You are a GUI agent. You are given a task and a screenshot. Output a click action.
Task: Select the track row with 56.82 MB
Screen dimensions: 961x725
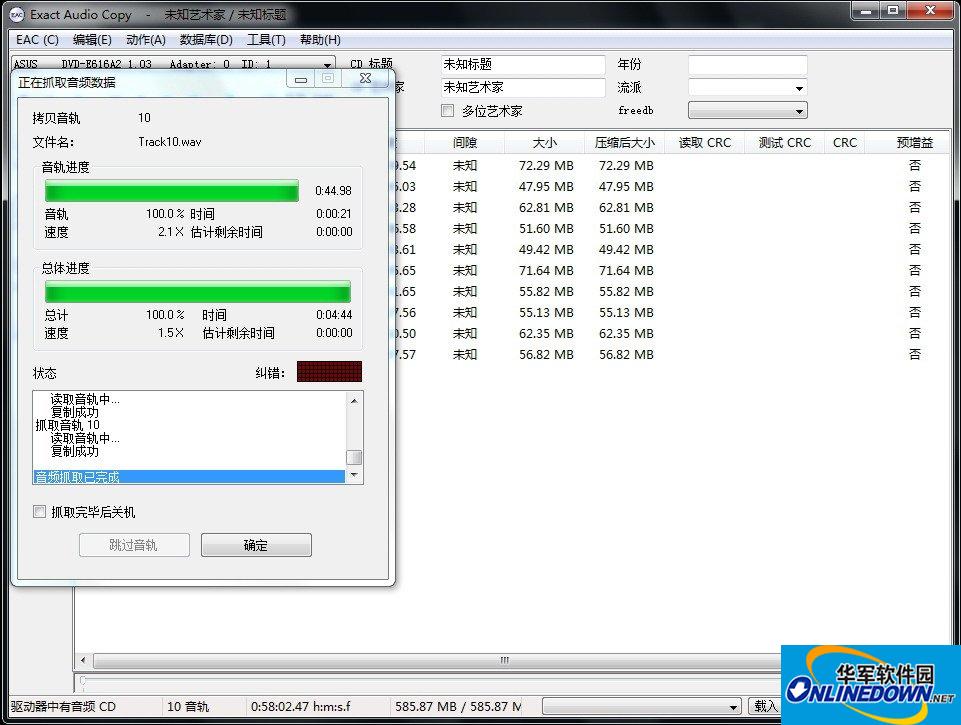tap(671, 354)
